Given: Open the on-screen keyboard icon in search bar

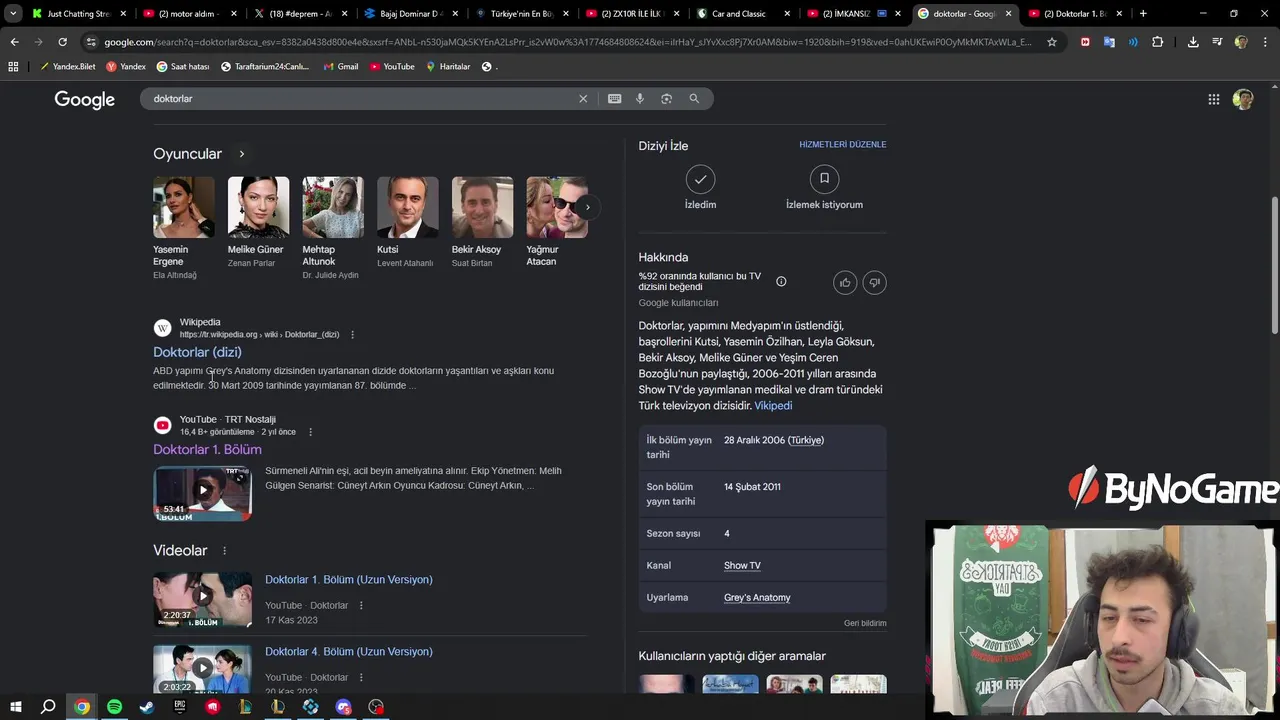Looking at the screenshot, I should [614, 99].
